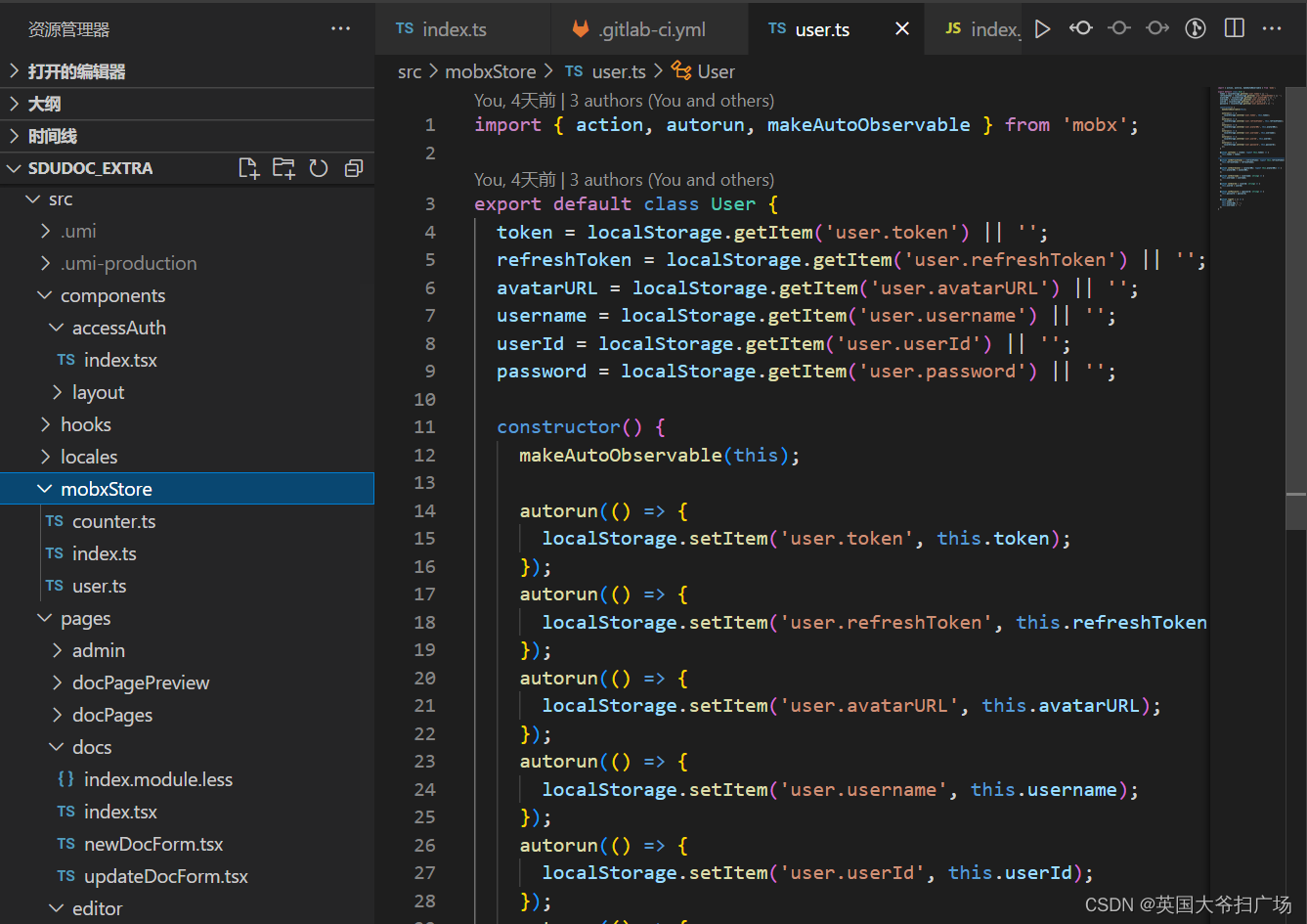The image size is (1307, 924).
Task: Create a new folder in SDUDOC_EXTRA
Action: 283,168
